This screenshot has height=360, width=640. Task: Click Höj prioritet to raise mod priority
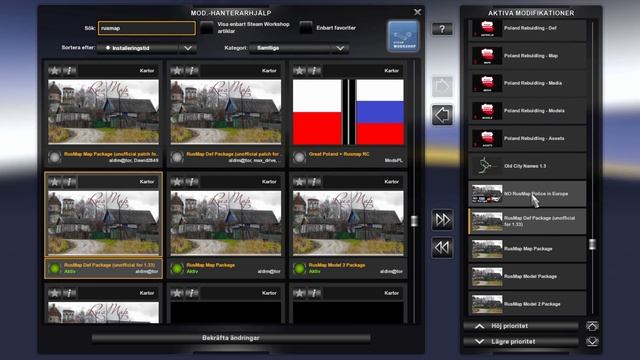(521, 326)
